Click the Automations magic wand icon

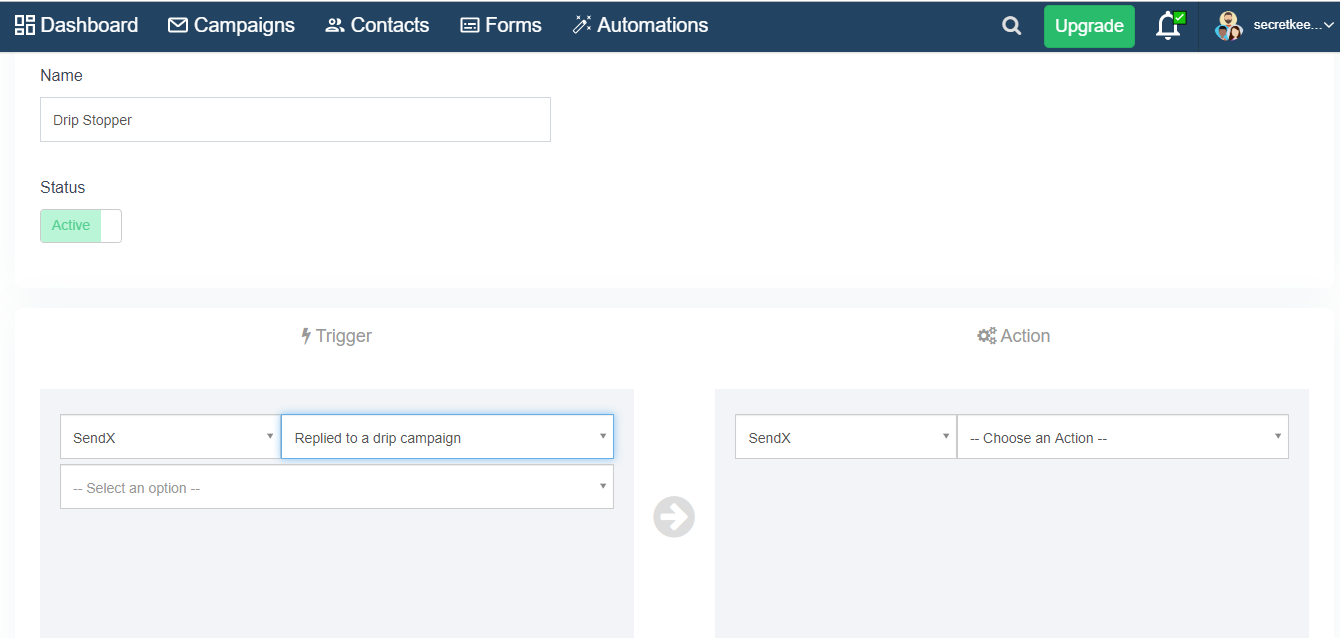[582, 25]
